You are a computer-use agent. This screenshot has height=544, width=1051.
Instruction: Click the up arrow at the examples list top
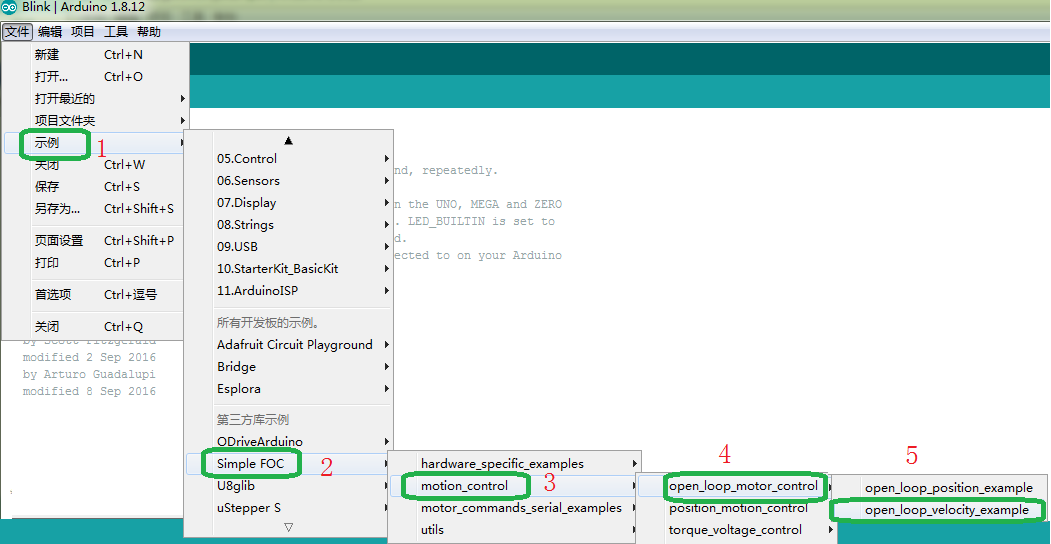[288, 141]
